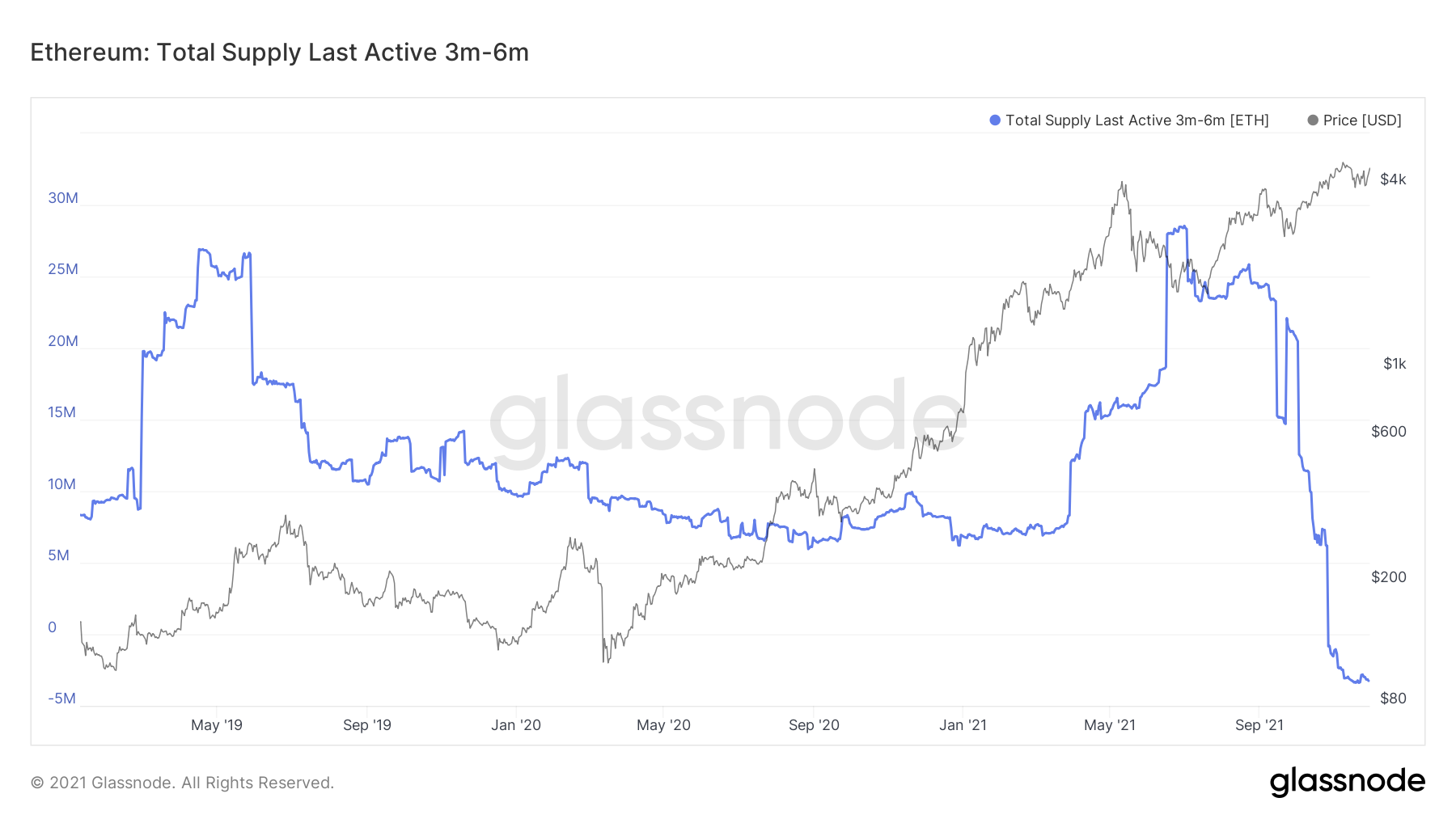Click the blue Total Supply legend dot
Screen dimensions: 1456x819
[995, 120]
